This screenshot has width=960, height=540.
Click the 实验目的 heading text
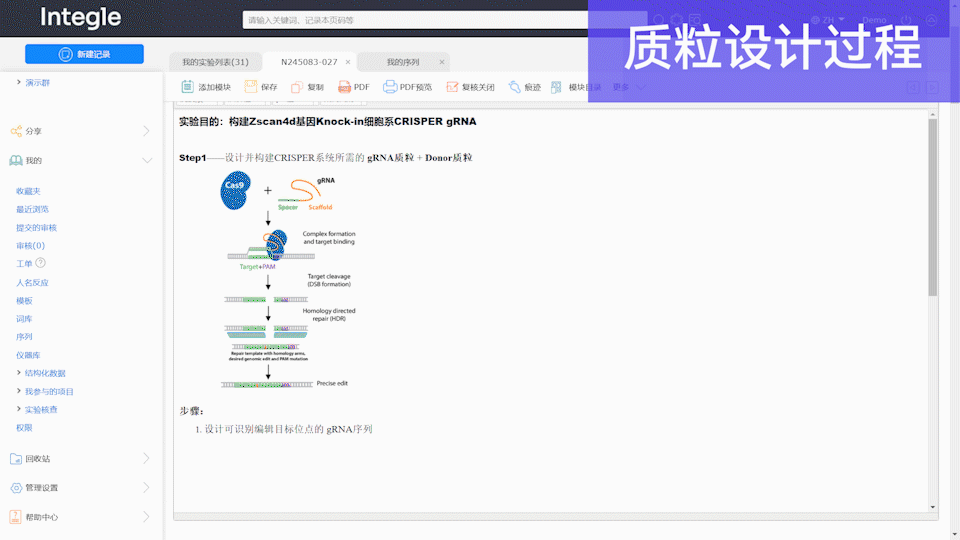tap(328, 121)
